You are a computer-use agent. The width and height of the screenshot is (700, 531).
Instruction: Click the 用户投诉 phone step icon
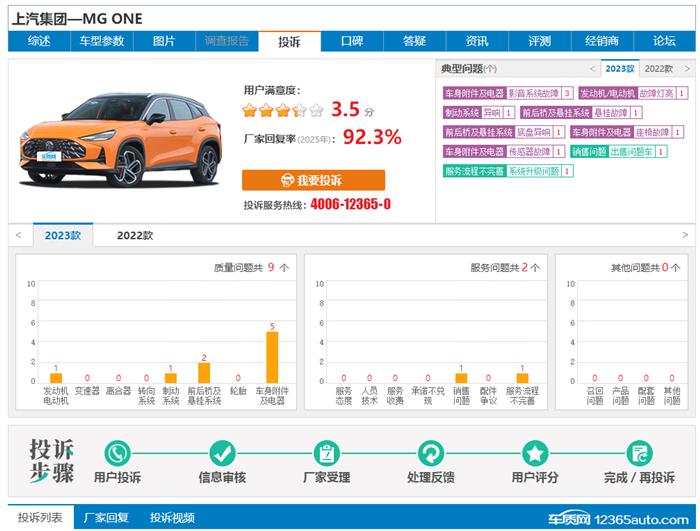coord(117,453)
